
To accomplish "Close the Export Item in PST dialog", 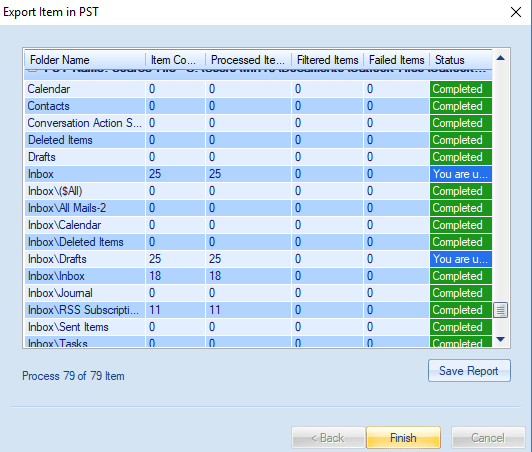I will 516,12.
